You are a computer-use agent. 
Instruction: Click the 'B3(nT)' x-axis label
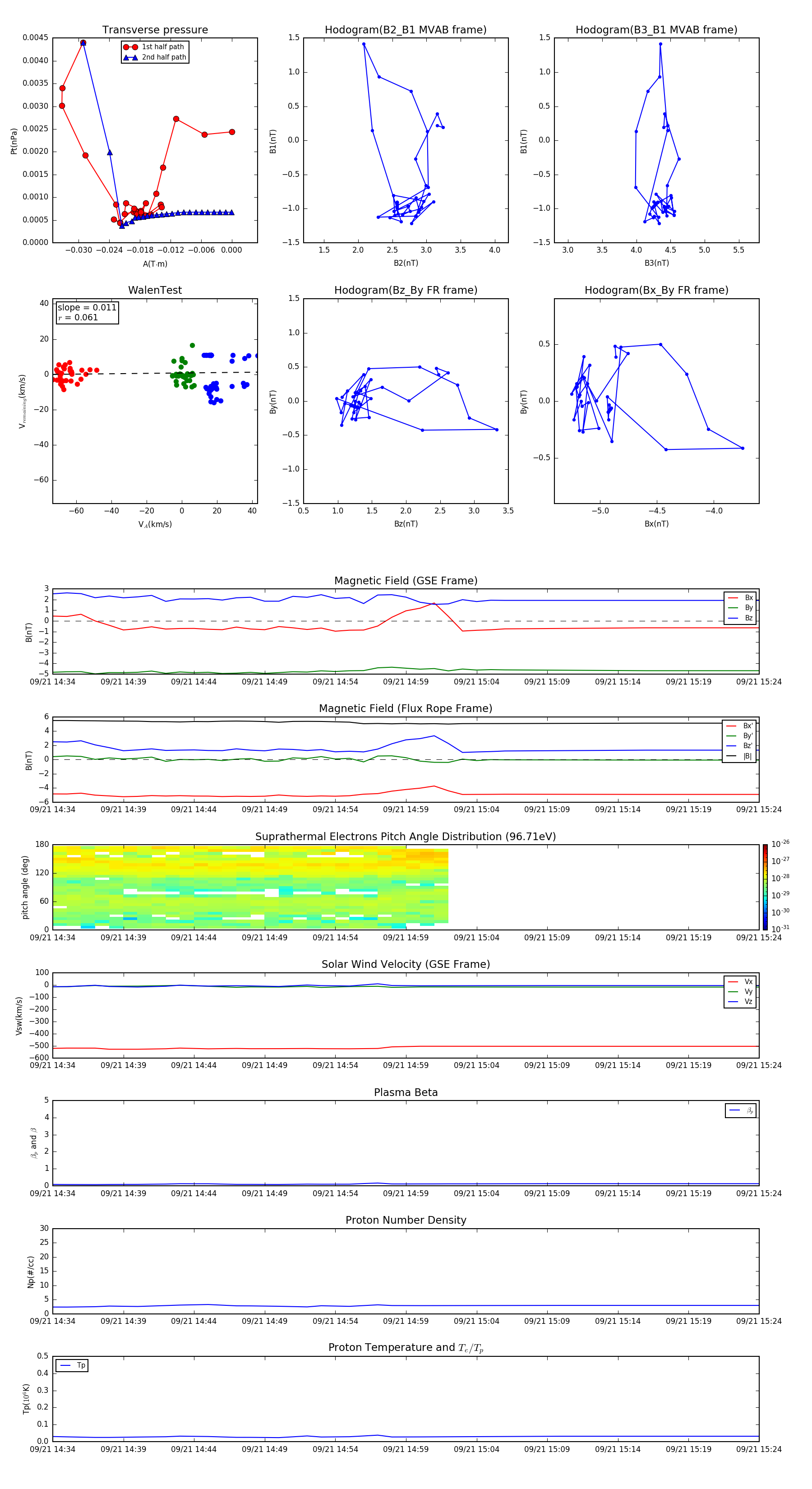(656, 263)
